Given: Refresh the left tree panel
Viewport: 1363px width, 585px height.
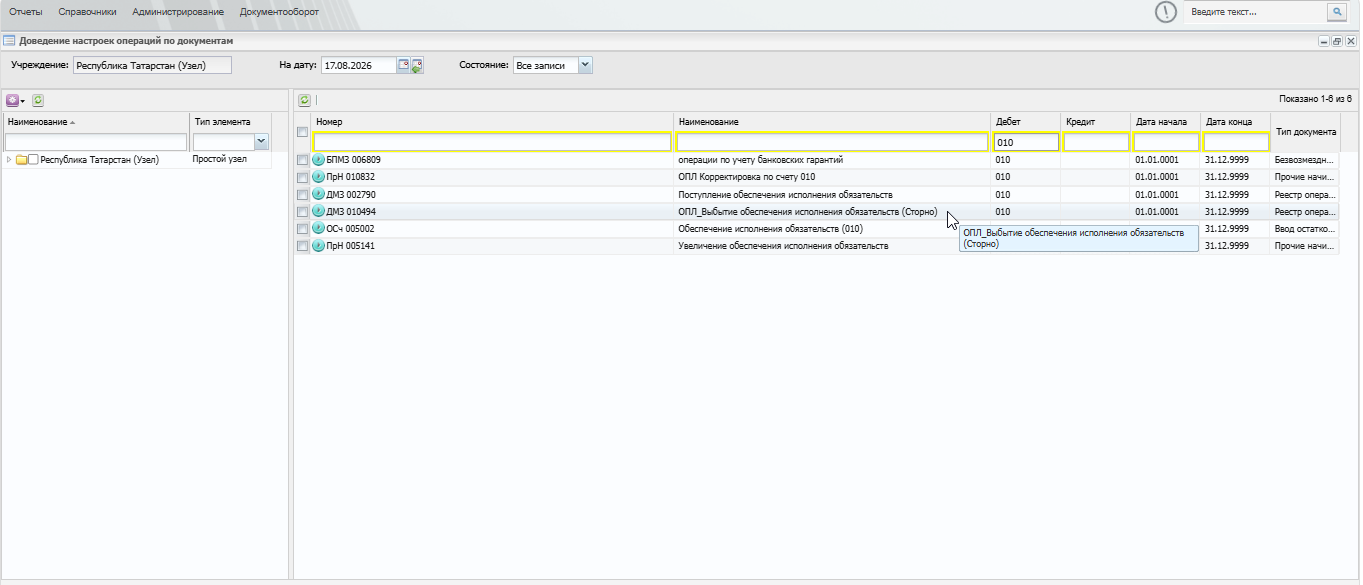Looking at the screenshot, I should pos(38,101).
